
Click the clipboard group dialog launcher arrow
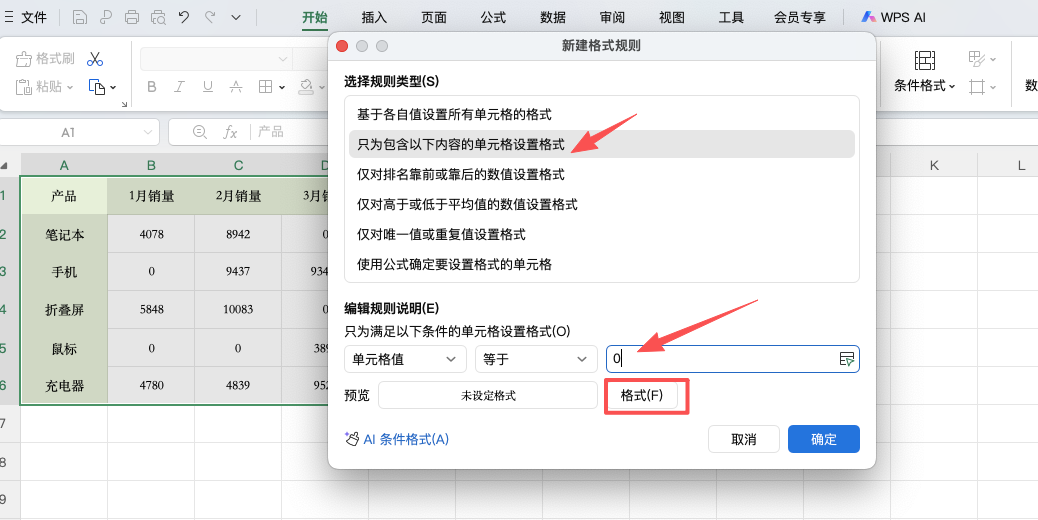tap(124, 104)
